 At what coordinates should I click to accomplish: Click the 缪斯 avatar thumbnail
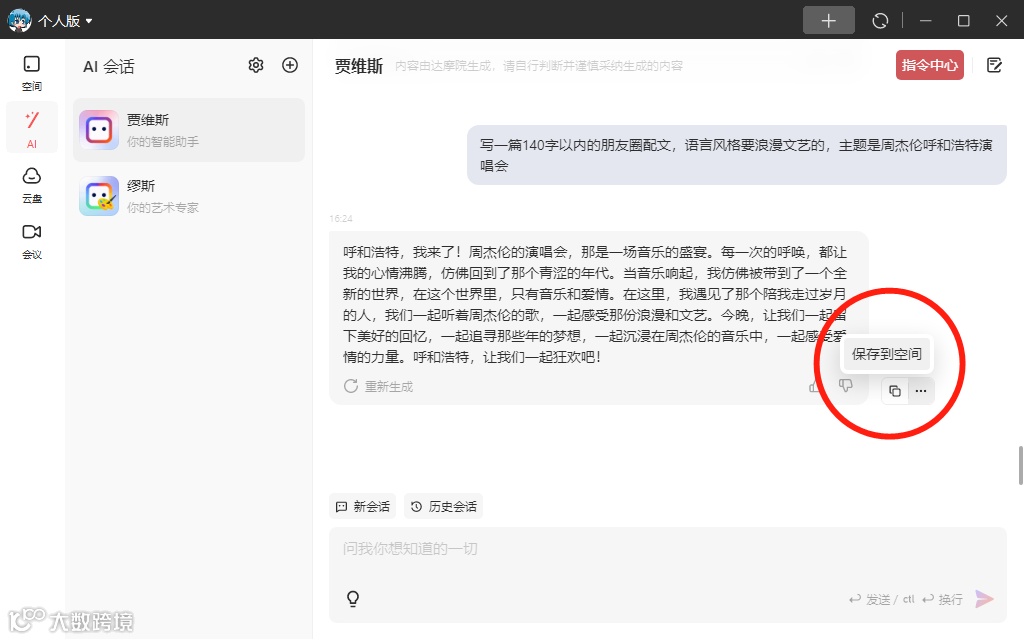point(99,196)
